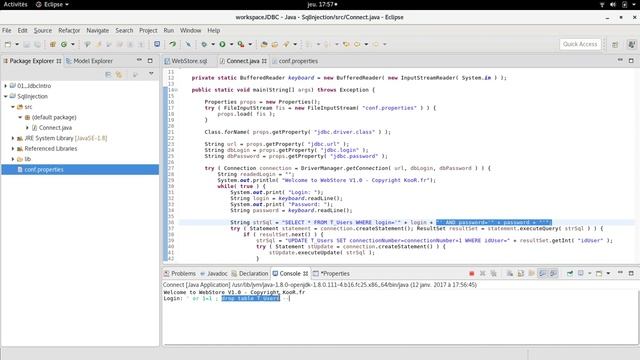Click the Skip All Breakpoints icon
The height and width of the screenshot is (360, 640).
(x=188, y=44)
